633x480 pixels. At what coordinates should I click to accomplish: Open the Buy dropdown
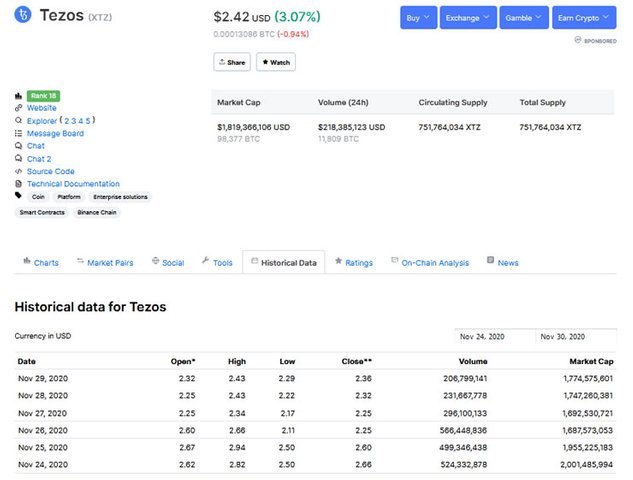(x=417, y=18)
